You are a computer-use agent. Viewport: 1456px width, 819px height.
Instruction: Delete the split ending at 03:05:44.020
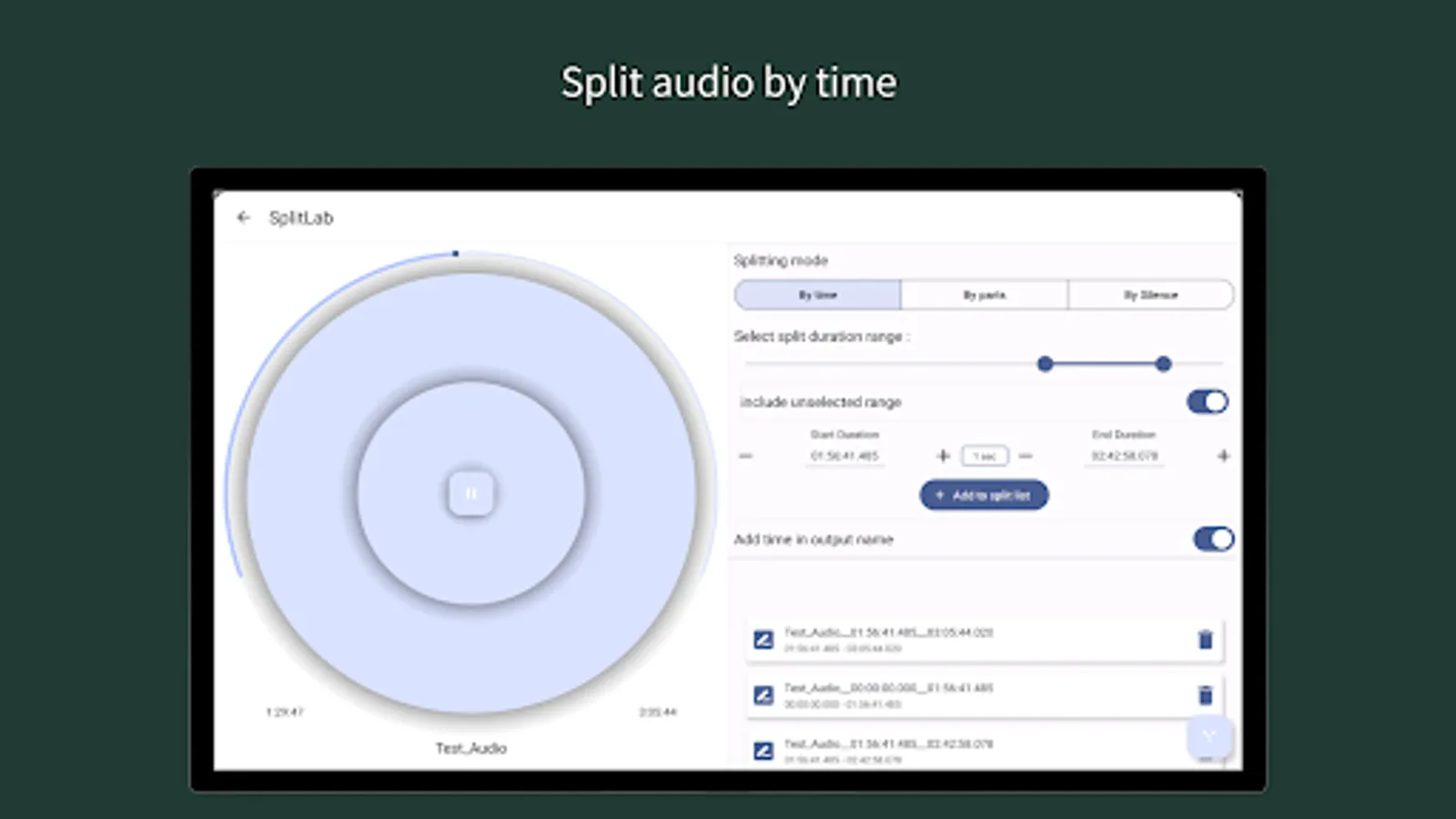pos(1206,640)
